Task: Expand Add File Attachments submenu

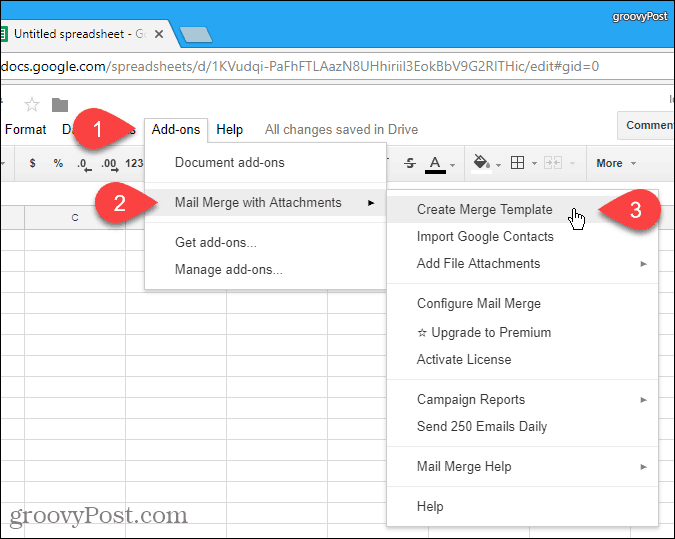Action: 523,263
